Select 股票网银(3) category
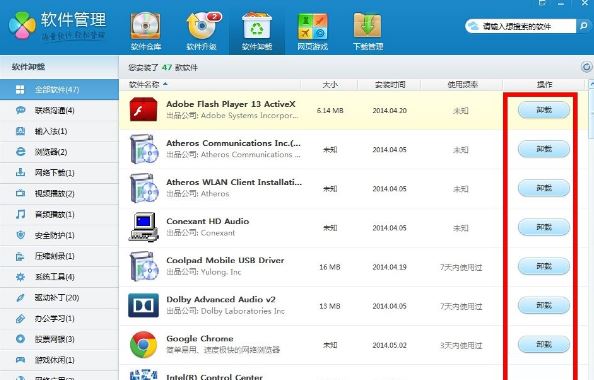The height and width of the screenshot is (380, 594). [x=59, y=339]
